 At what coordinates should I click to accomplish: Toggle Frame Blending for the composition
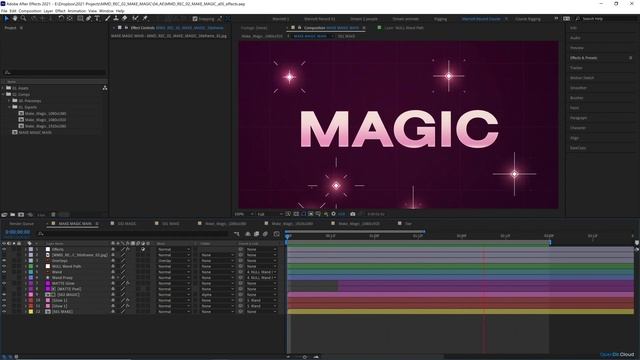(x=256, y=234)
